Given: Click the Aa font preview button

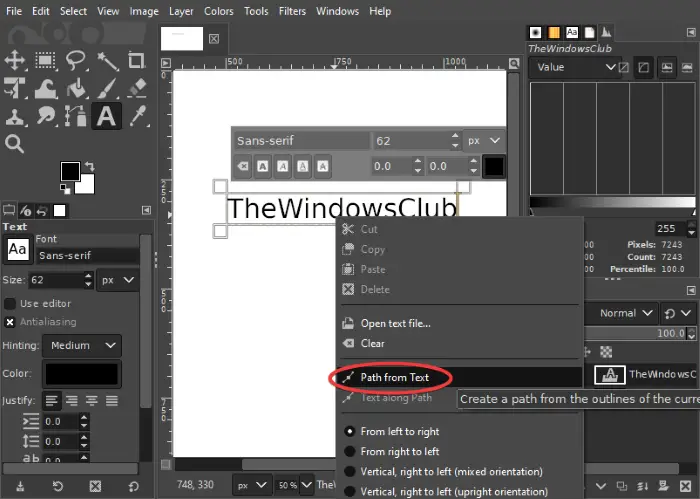Looking at the screenshot, I should click(18, 249).
